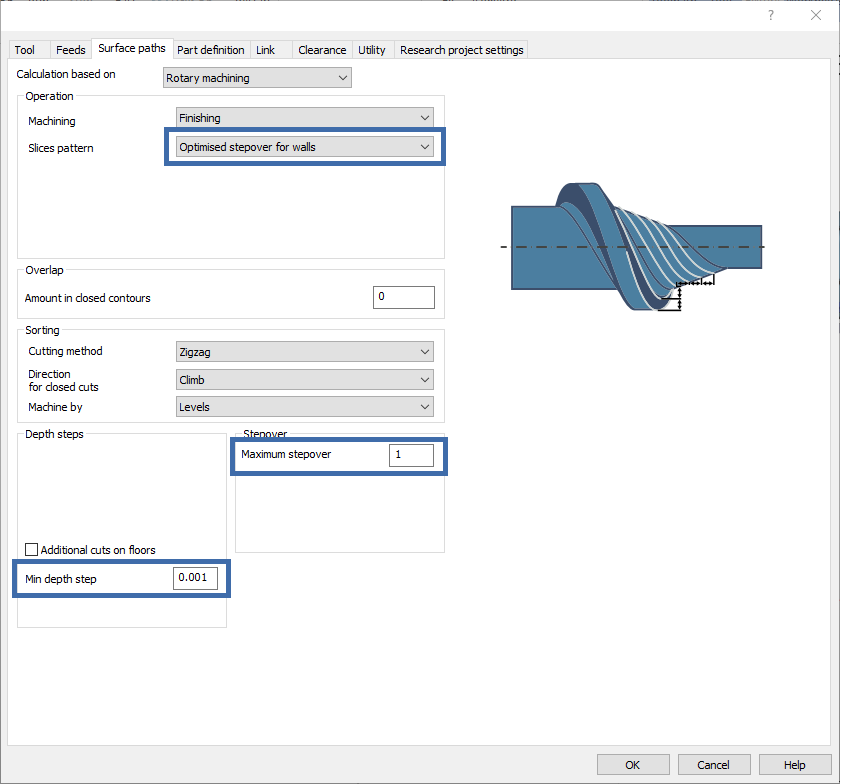The width and height of the screenshot is (841, 784).
Task: Click the help question mark icon
Action: tap(771, 16)
